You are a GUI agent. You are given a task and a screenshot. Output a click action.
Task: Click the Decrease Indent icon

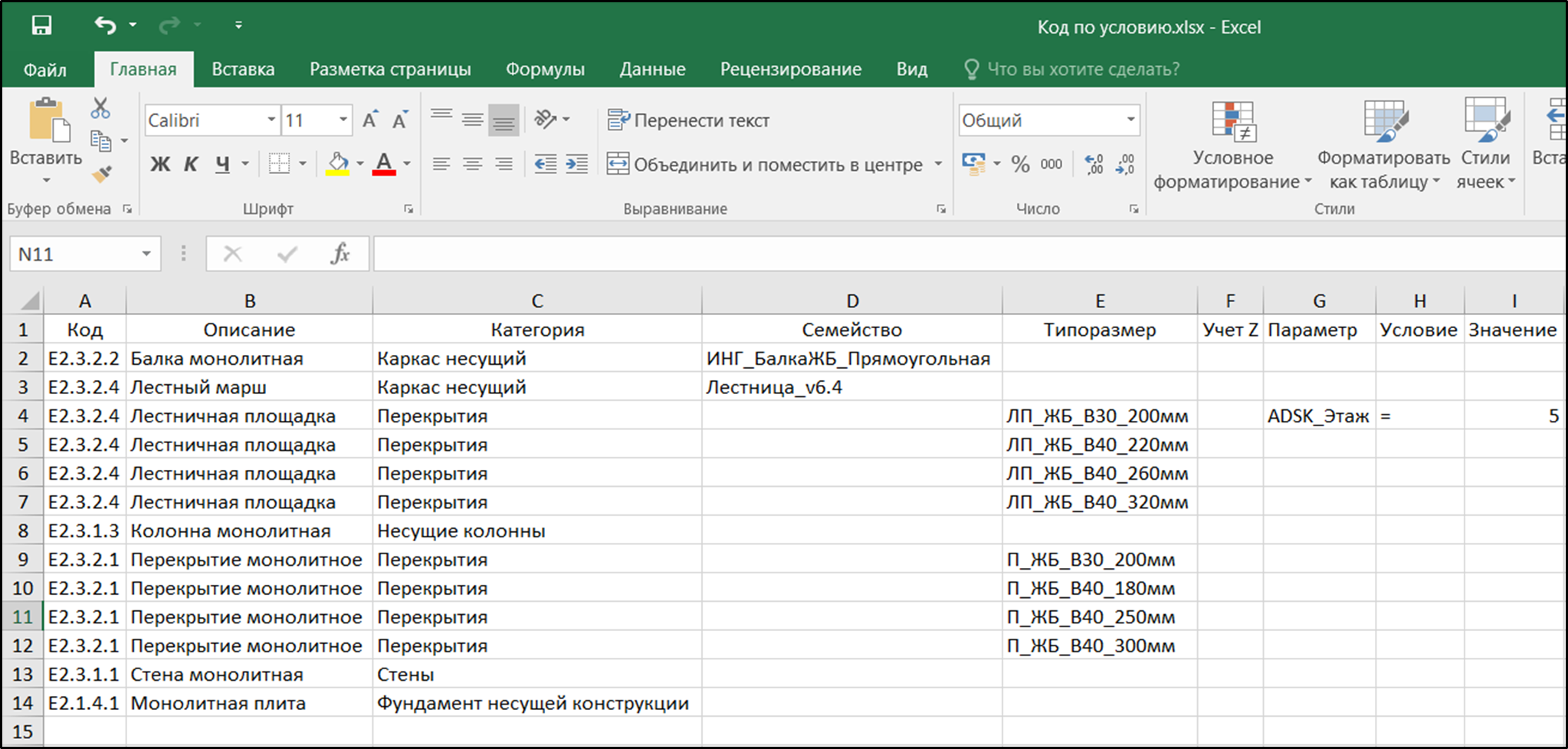546,164
